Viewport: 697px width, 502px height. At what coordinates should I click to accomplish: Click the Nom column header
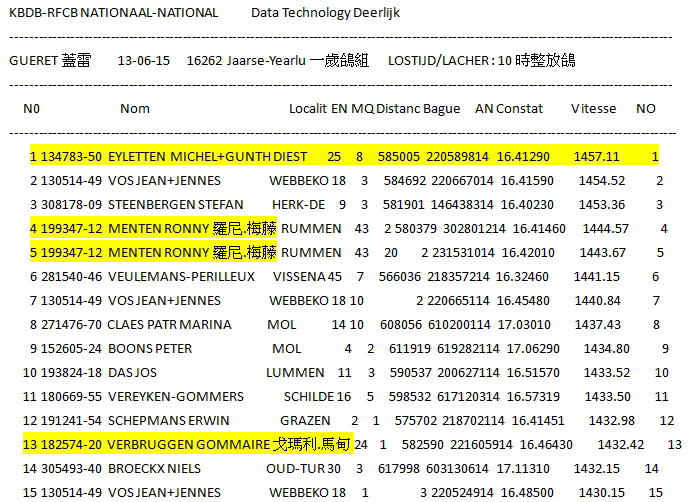click(135, 108)
